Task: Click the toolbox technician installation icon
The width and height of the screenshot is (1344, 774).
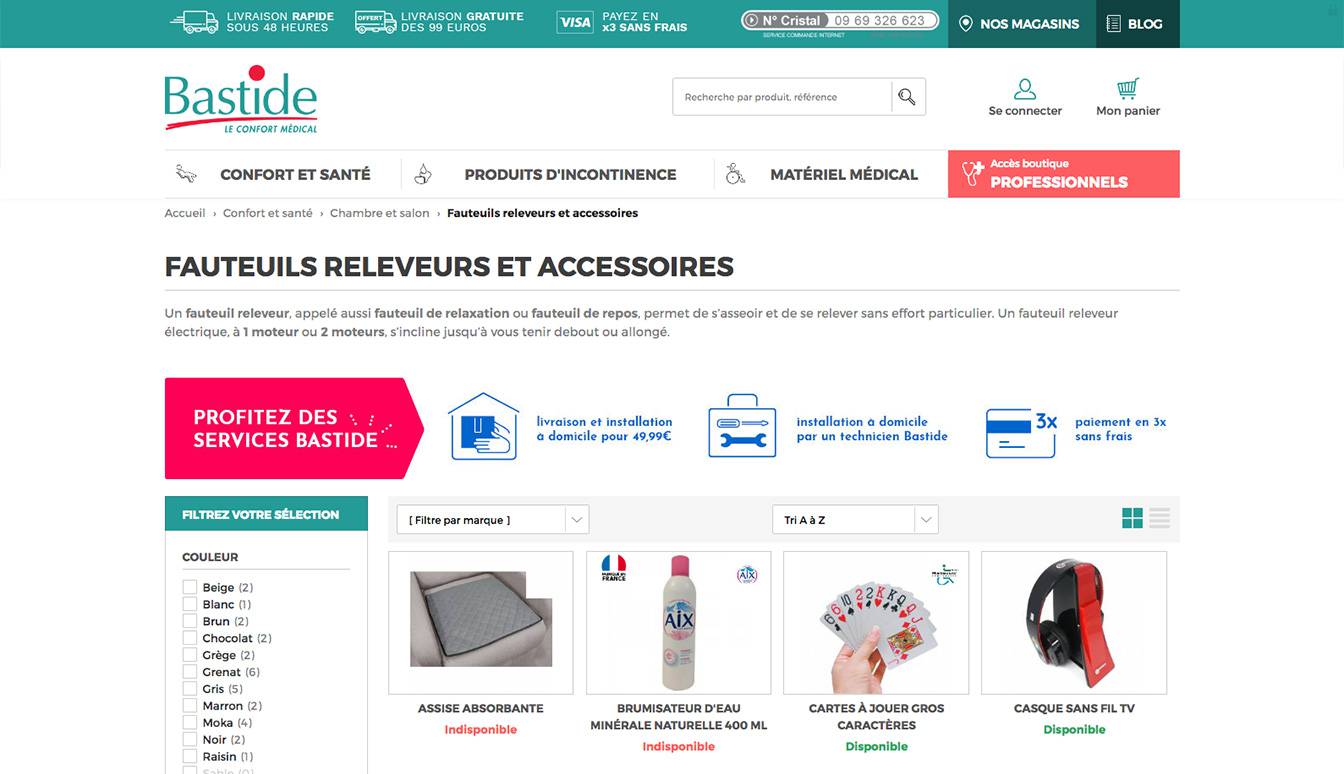Action: coord(742,426)
